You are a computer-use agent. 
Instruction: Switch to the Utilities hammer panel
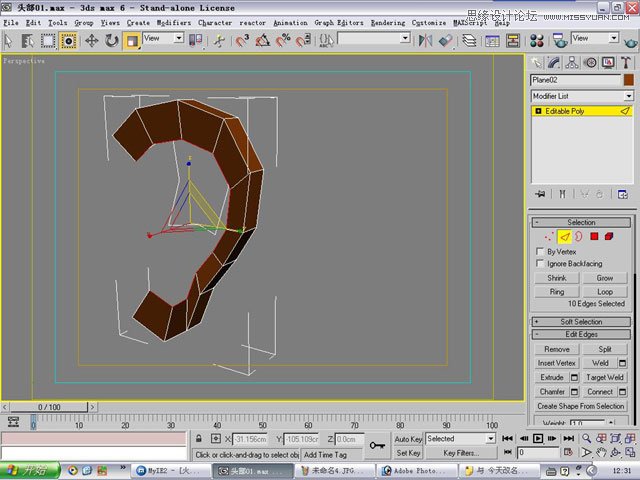626,62
